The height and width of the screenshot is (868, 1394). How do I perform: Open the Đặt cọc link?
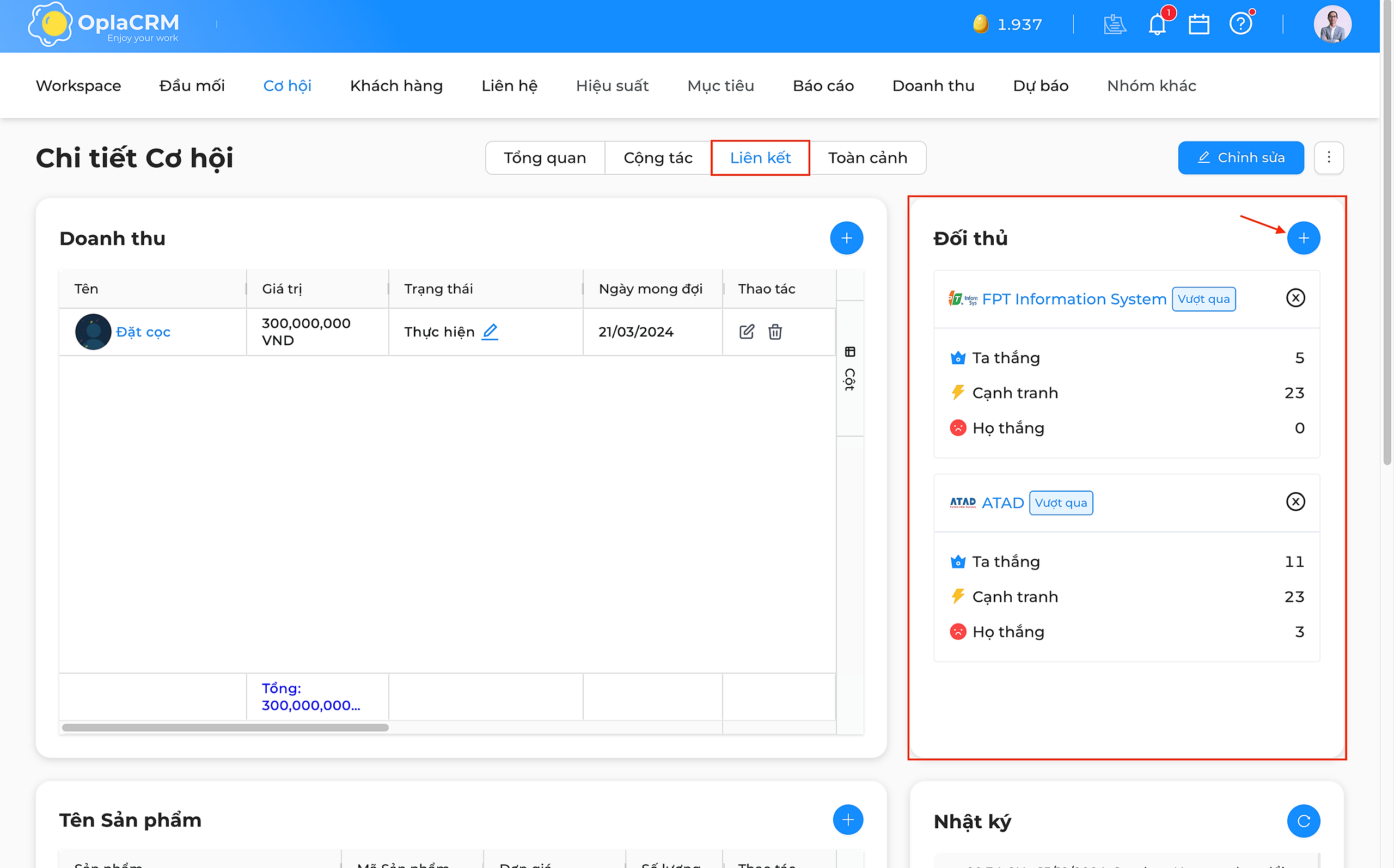(143, 331)
